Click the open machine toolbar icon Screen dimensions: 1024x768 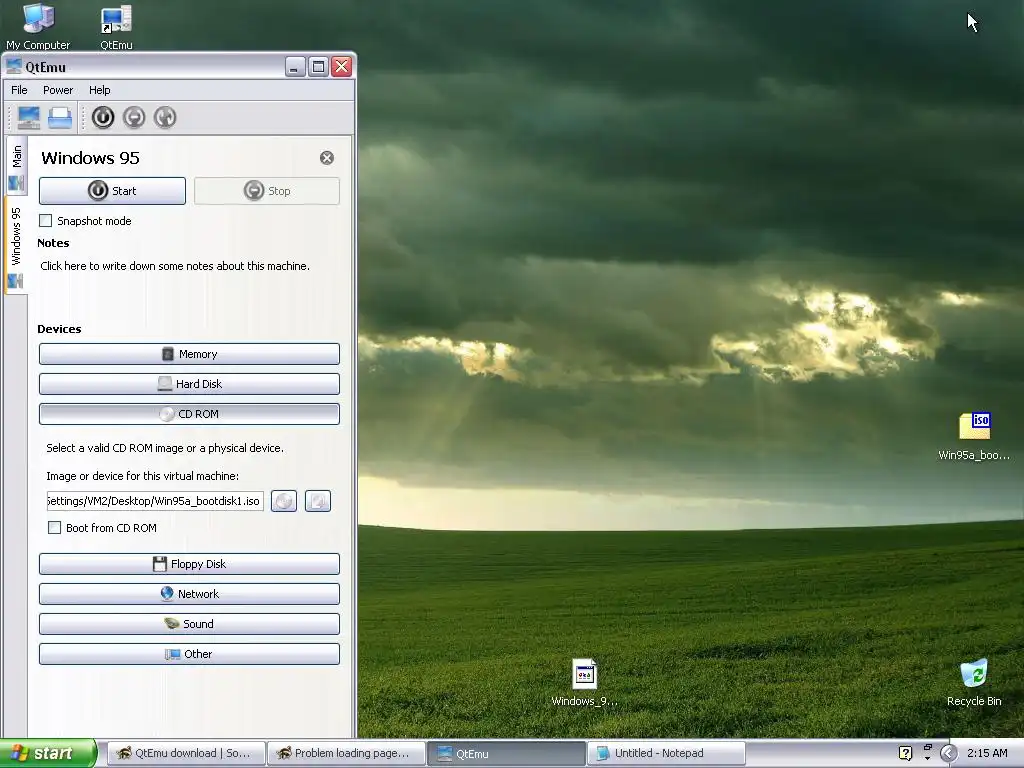(x=60, y=118)
